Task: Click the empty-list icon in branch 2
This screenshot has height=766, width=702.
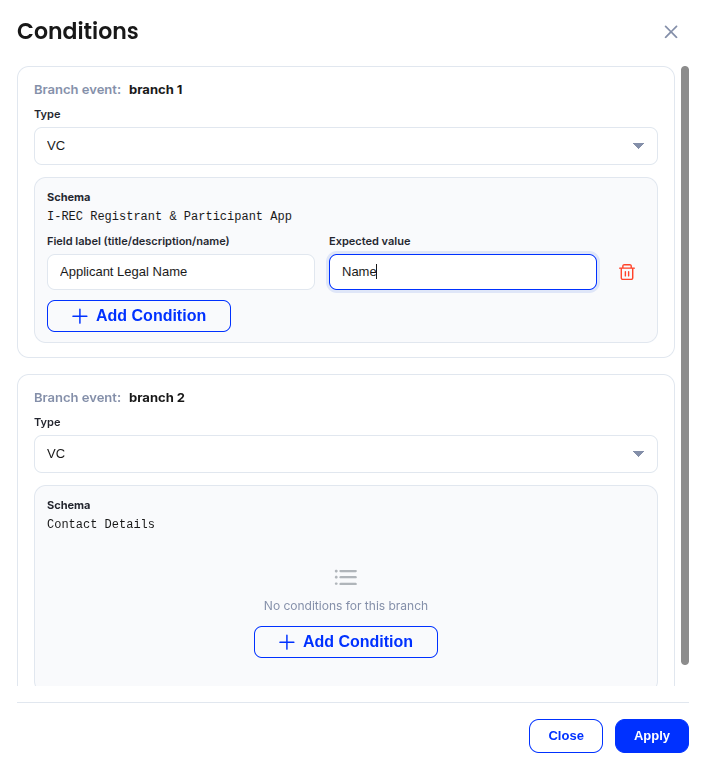Action: pyautogui.click(x=346, y=577)
